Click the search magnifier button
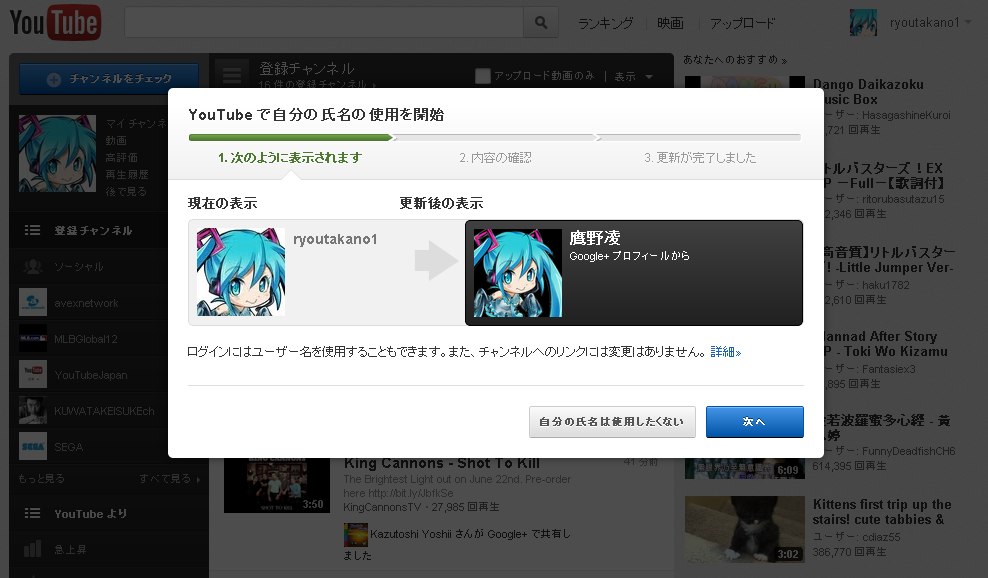This screenshot has height=578, width=988. coord(541,23)
